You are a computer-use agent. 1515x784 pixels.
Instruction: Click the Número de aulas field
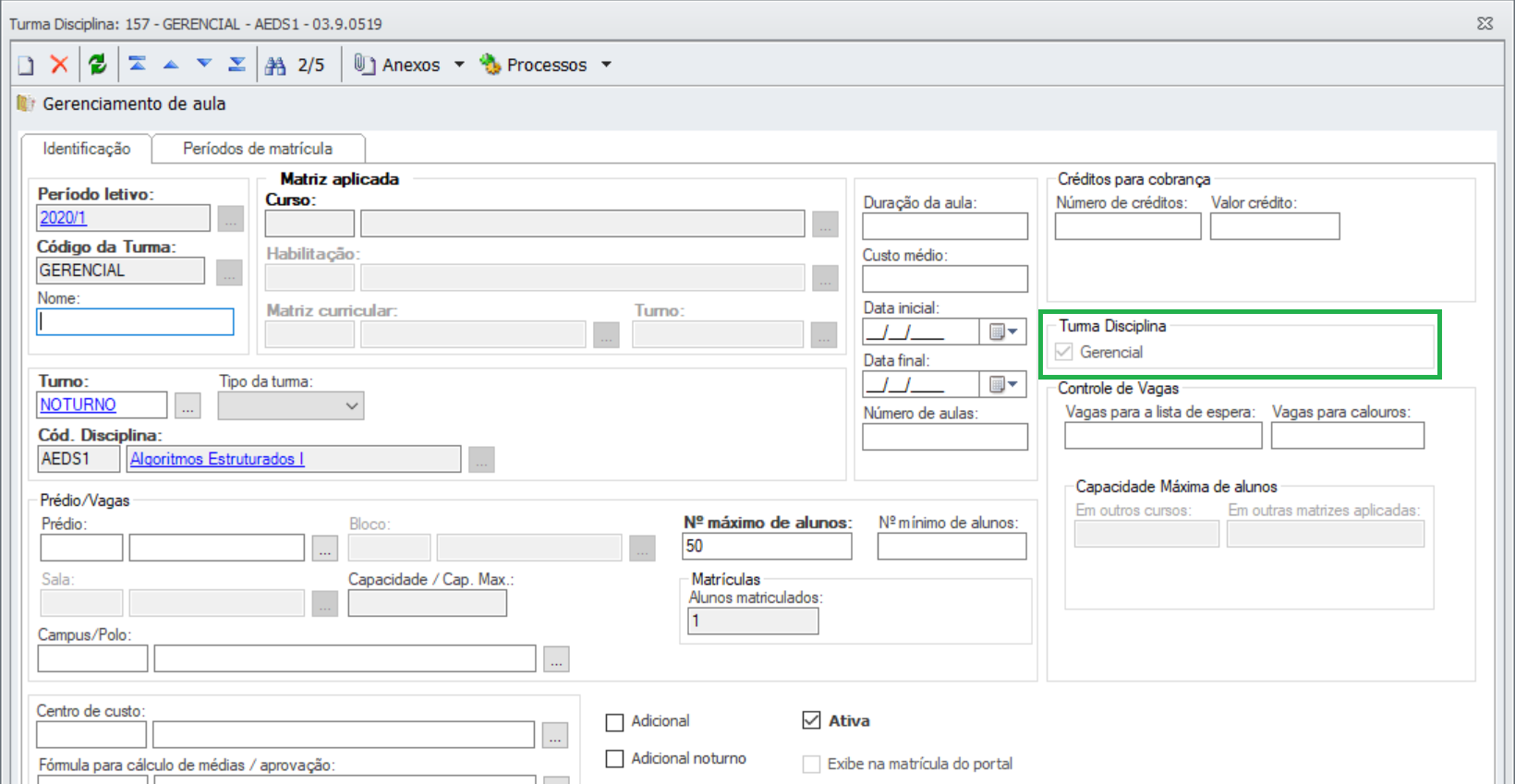click(945, 437)
